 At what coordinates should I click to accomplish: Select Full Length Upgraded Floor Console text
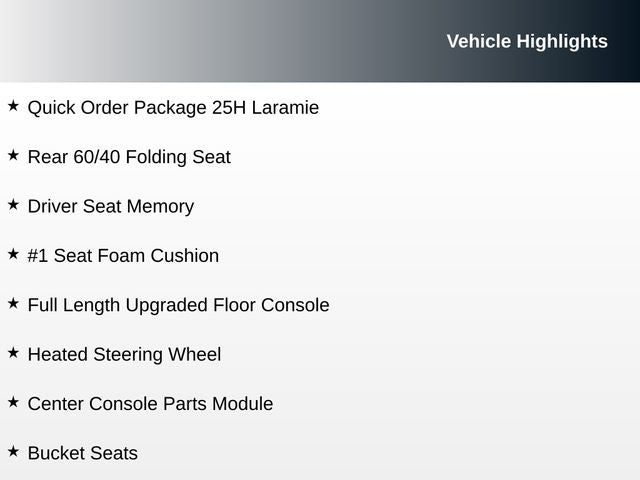click(x=178, y=305)
